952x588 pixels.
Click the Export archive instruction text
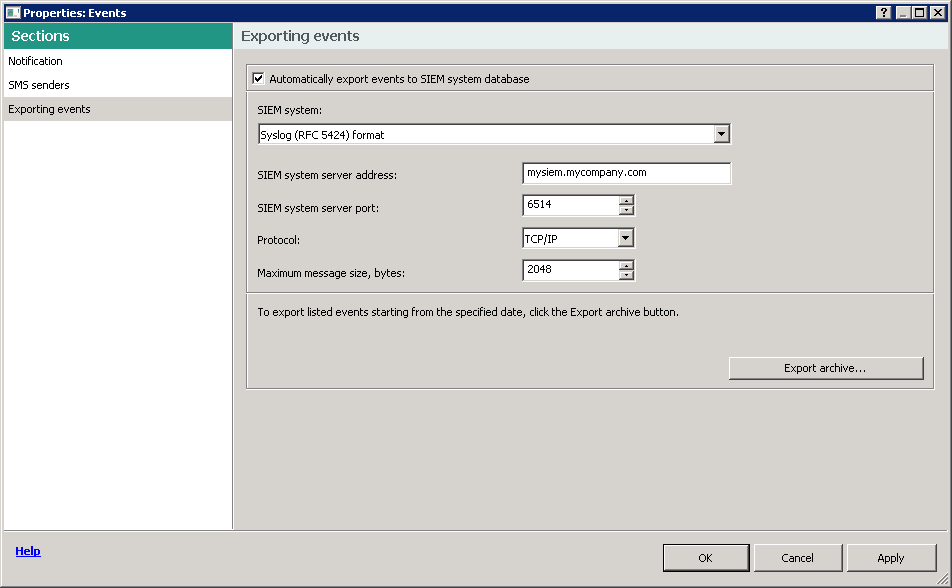(x=468, y=312)
